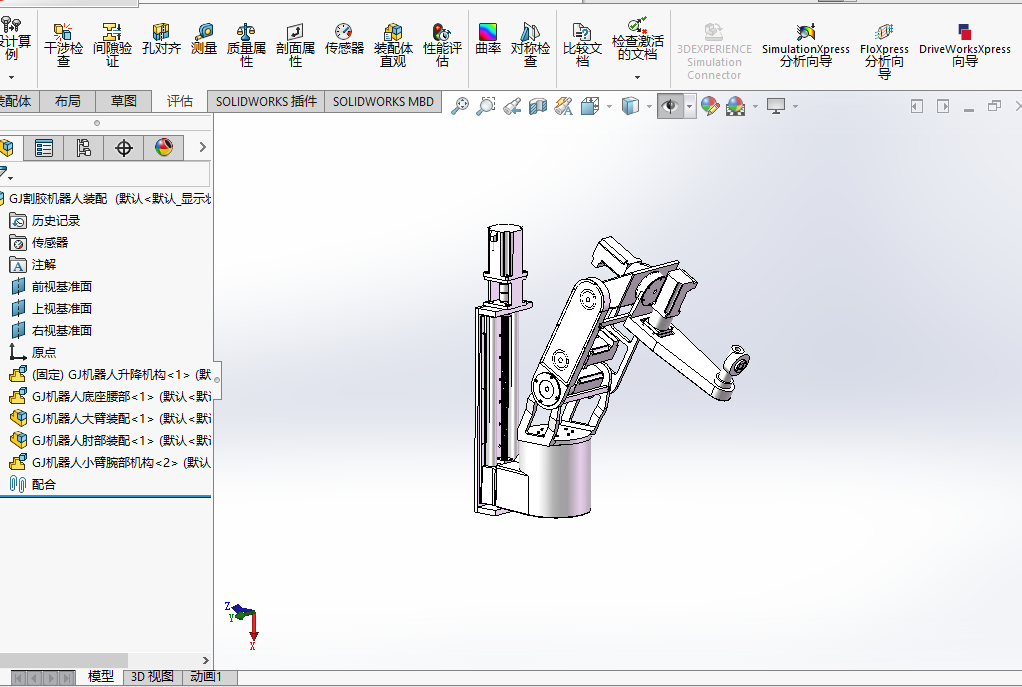Click Check Active Document (检查激活的文档)

[637, 39]
